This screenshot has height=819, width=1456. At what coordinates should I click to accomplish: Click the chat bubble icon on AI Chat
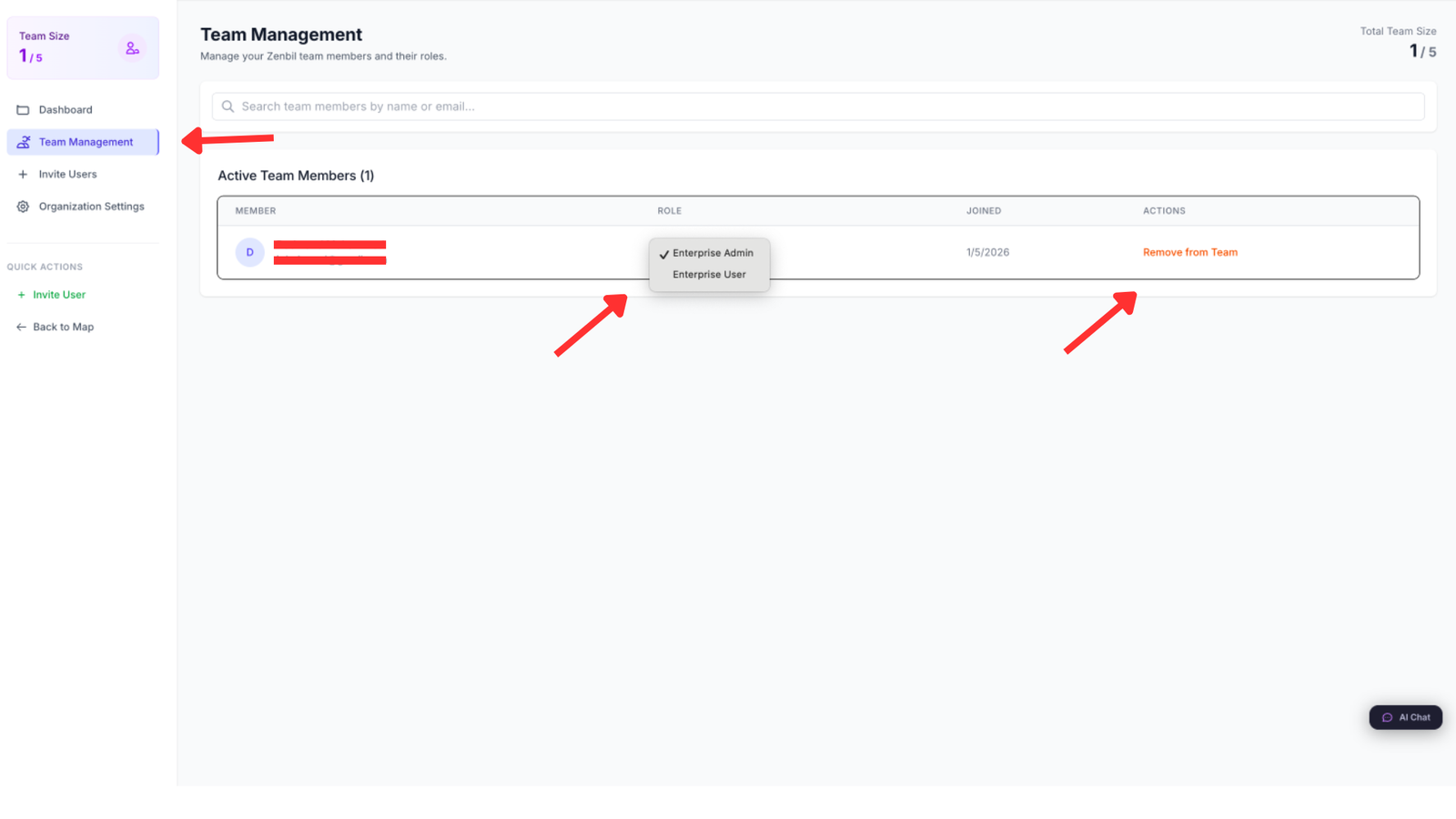click(1386, 717)
